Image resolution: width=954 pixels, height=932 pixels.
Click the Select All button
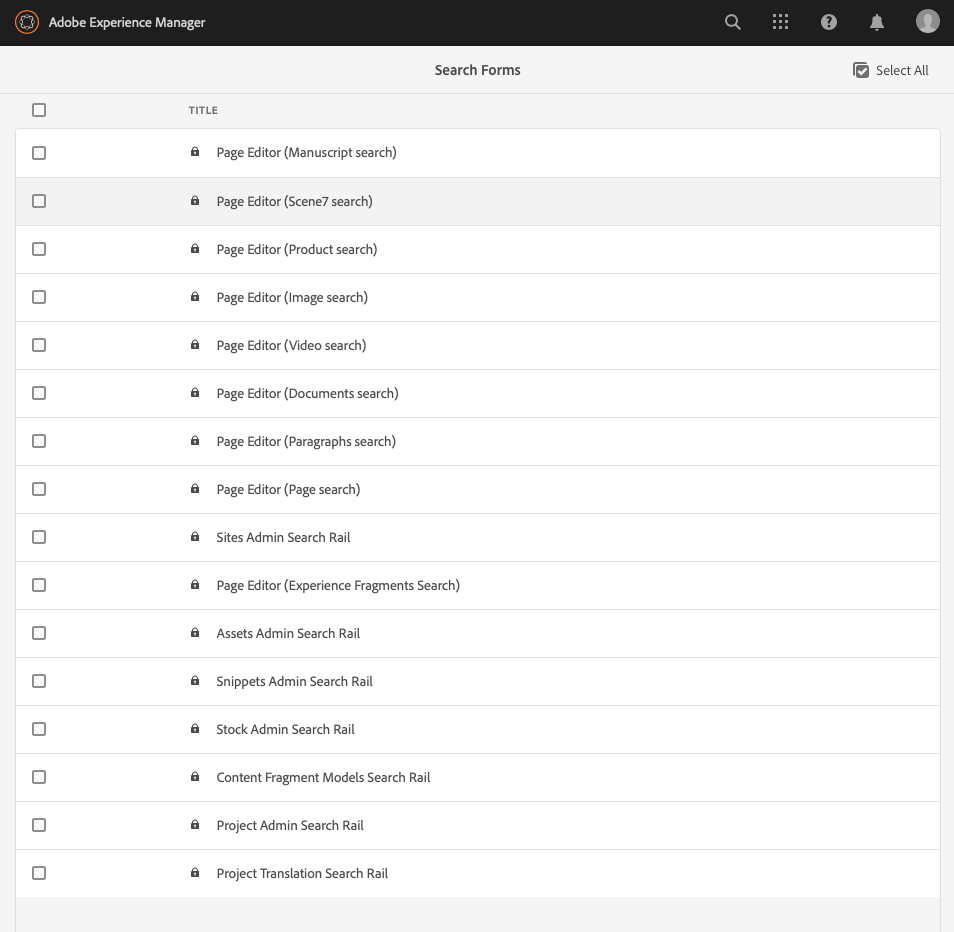(x=891, y=71)
